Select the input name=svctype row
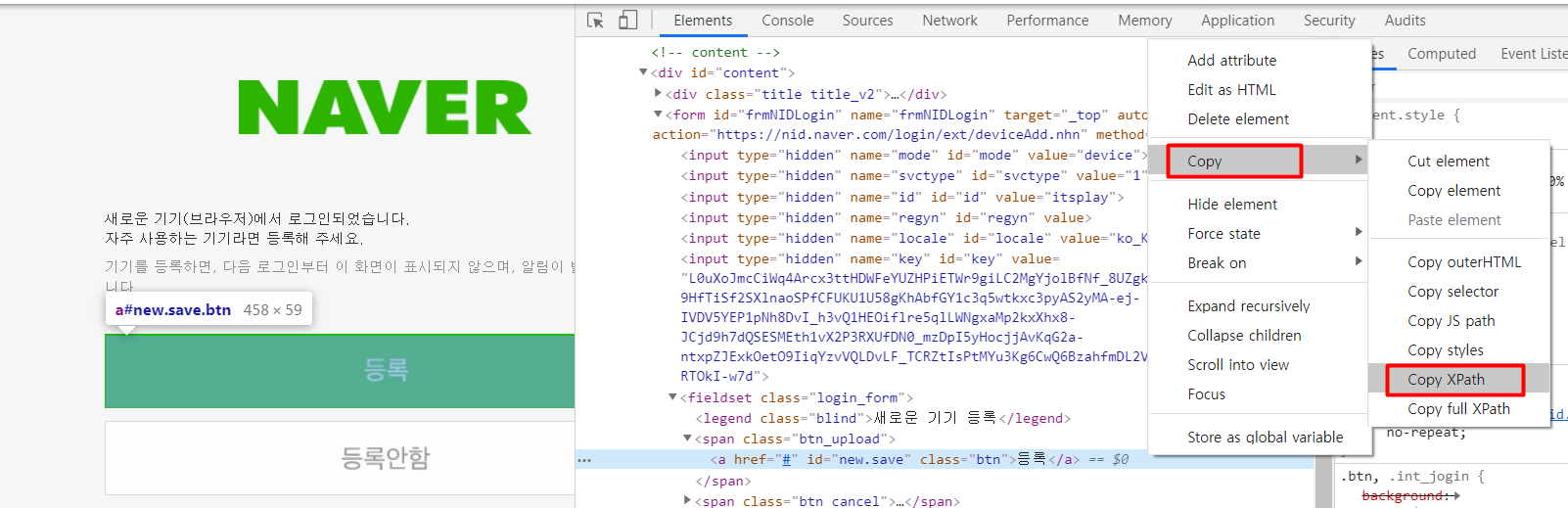This screenshot has height=508, width=1568. 913,175
